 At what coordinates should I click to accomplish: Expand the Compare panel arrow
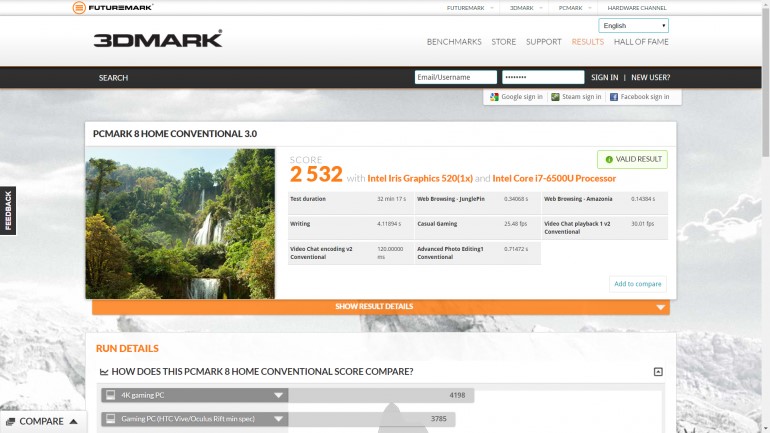74,421
